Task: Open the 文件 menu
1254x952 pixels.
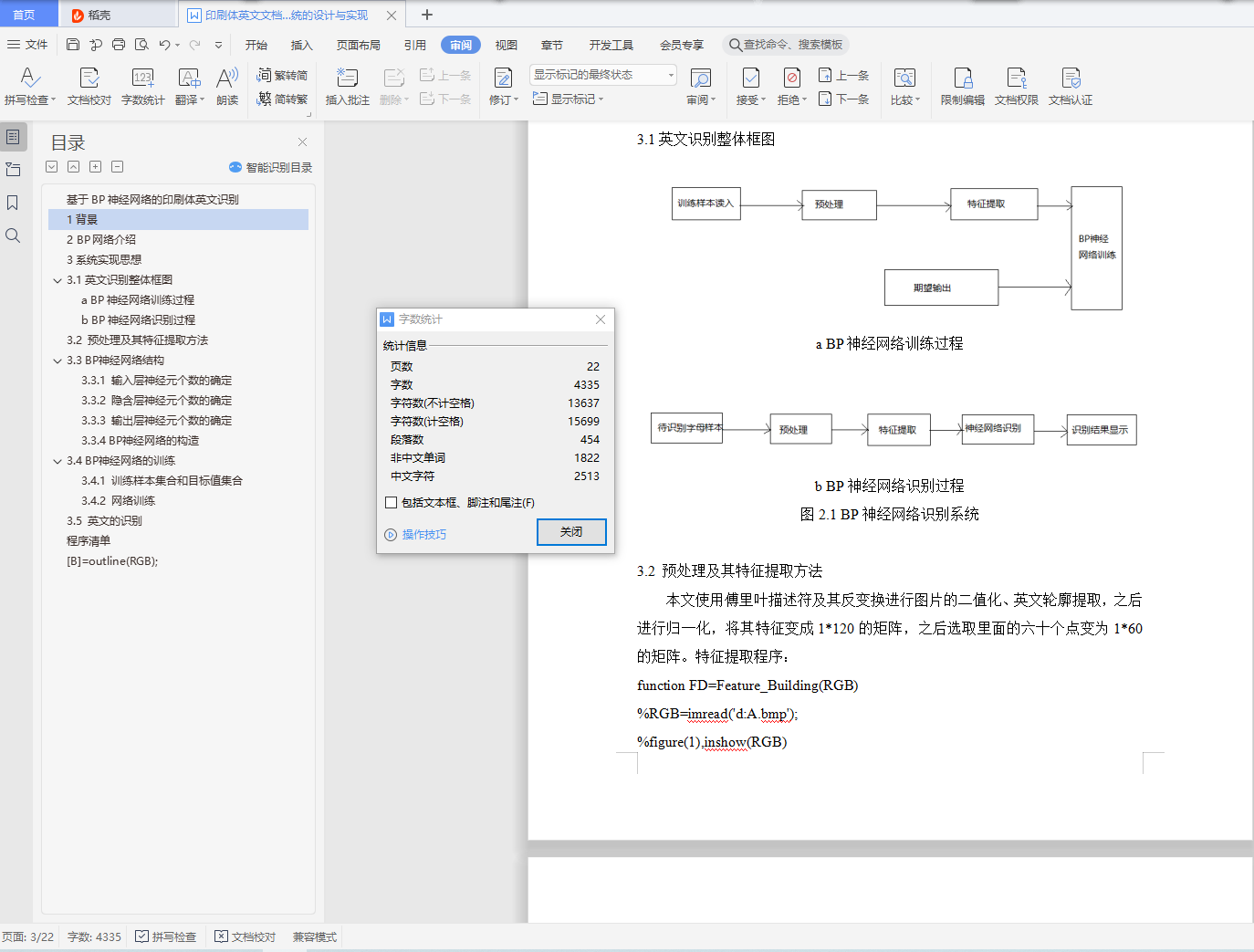Action: pos(27,45)
